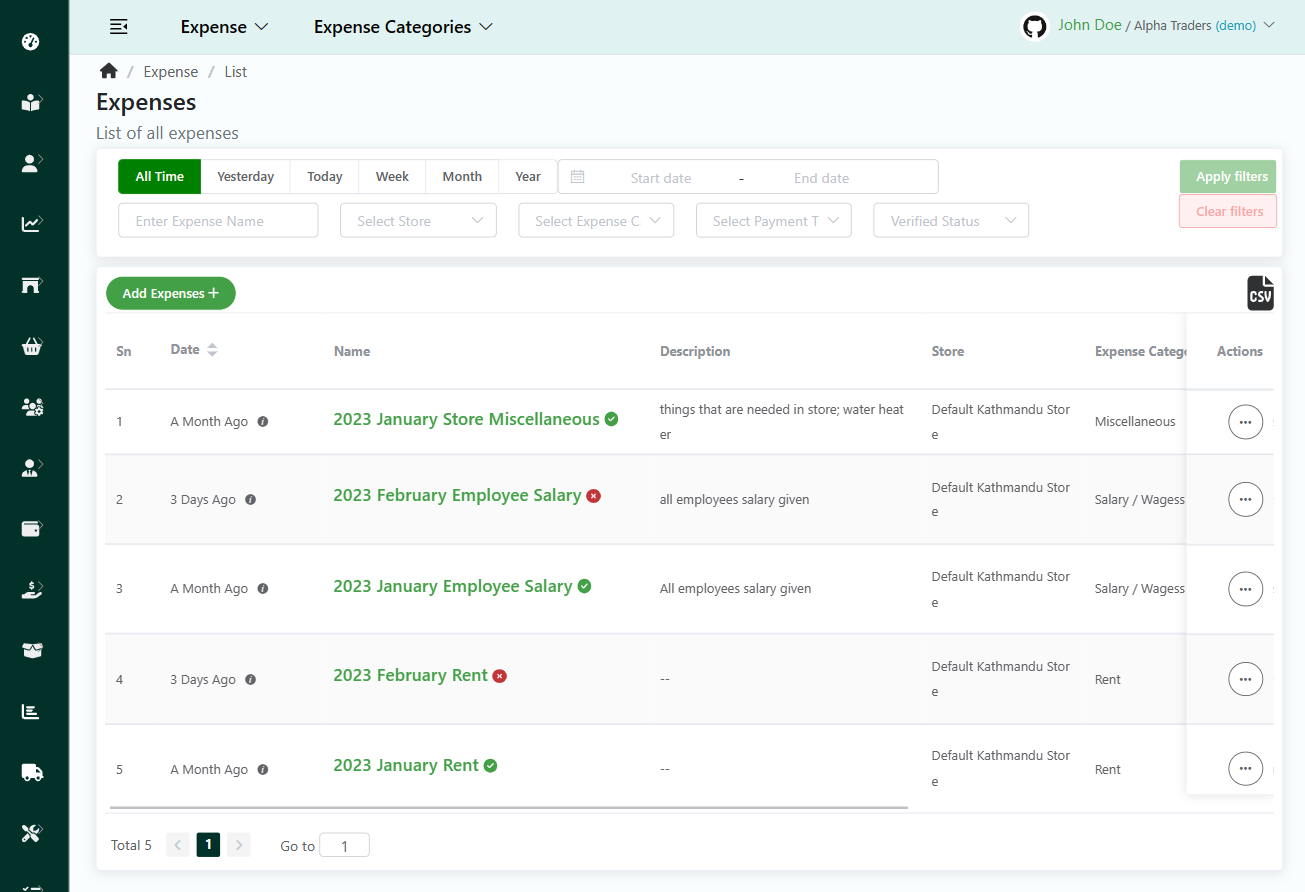Open the tools wrench sidebar icon
Image resolution: width=1305 pixels, height=892 pixels.
[31, 833]
